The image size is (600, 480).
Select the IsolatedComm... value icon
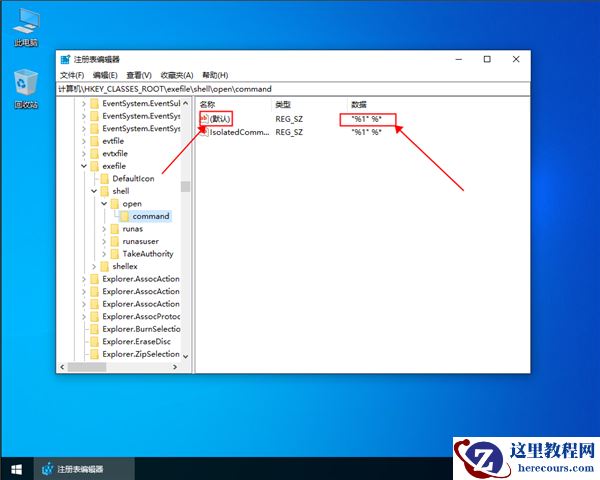click(x=204, y=132)
